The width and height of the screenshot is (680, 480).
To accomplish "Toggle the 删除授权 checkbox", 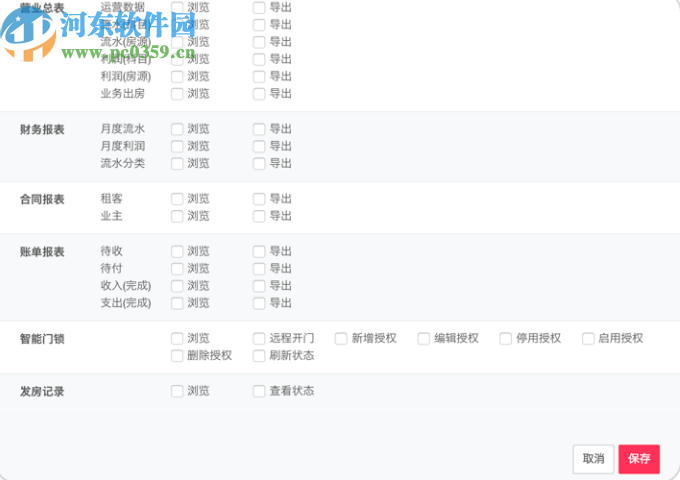I will point(177,356).
